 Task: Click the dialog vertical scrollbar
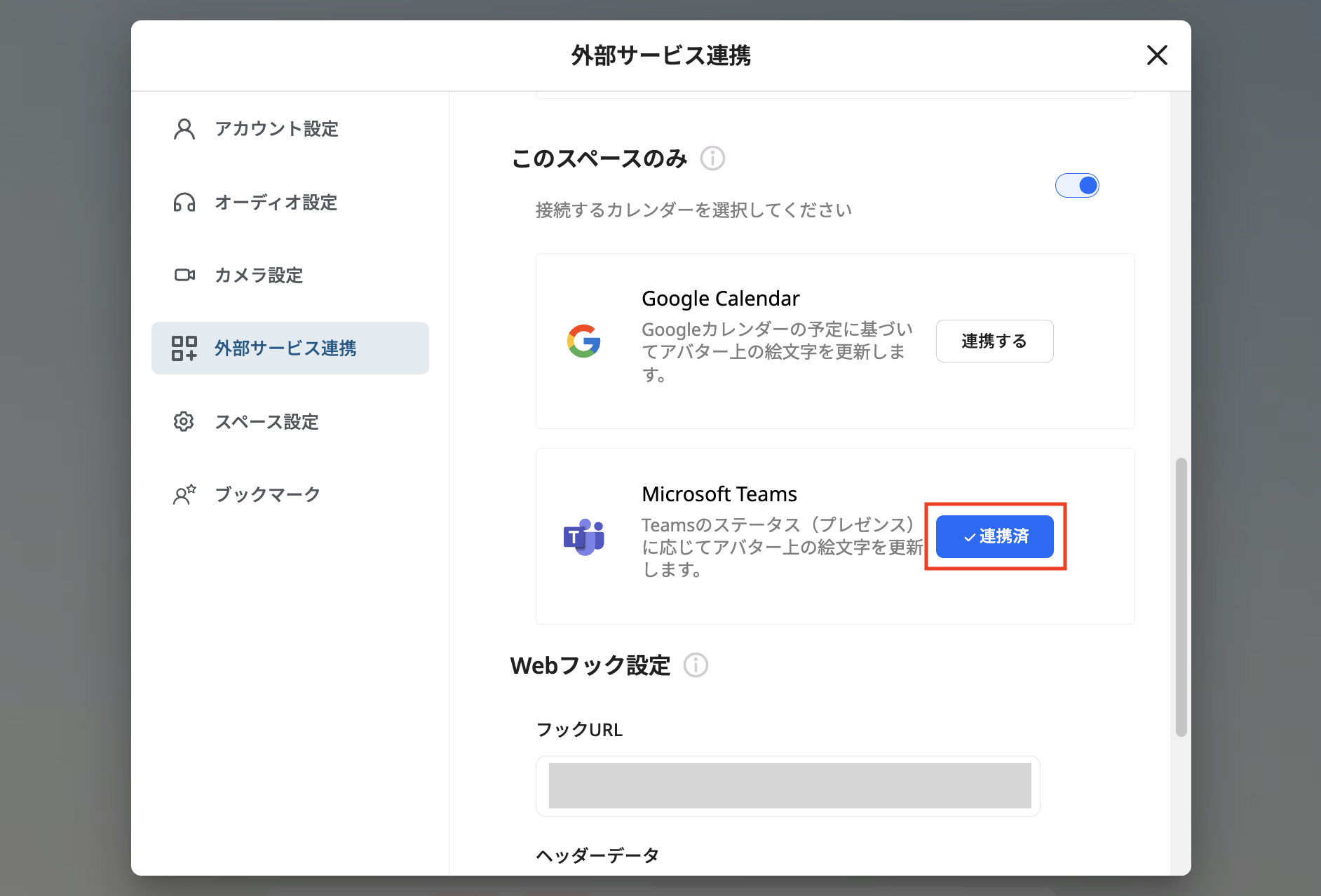coord(1181,597)
